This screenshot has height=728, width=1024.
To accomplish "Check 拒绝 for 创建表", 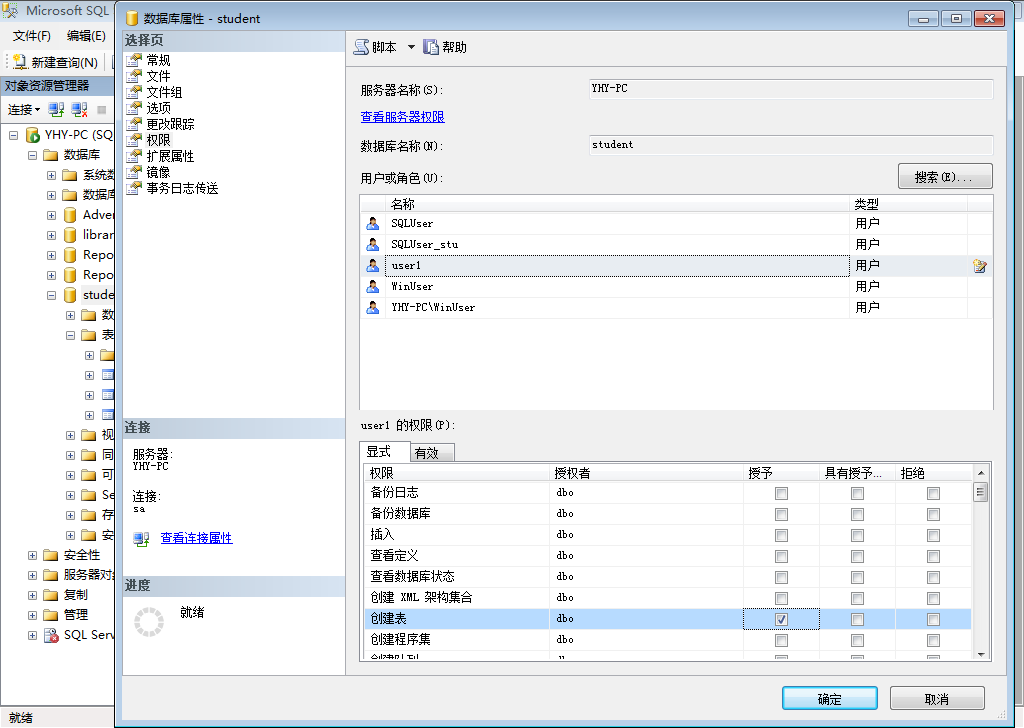I will point(933,619).
